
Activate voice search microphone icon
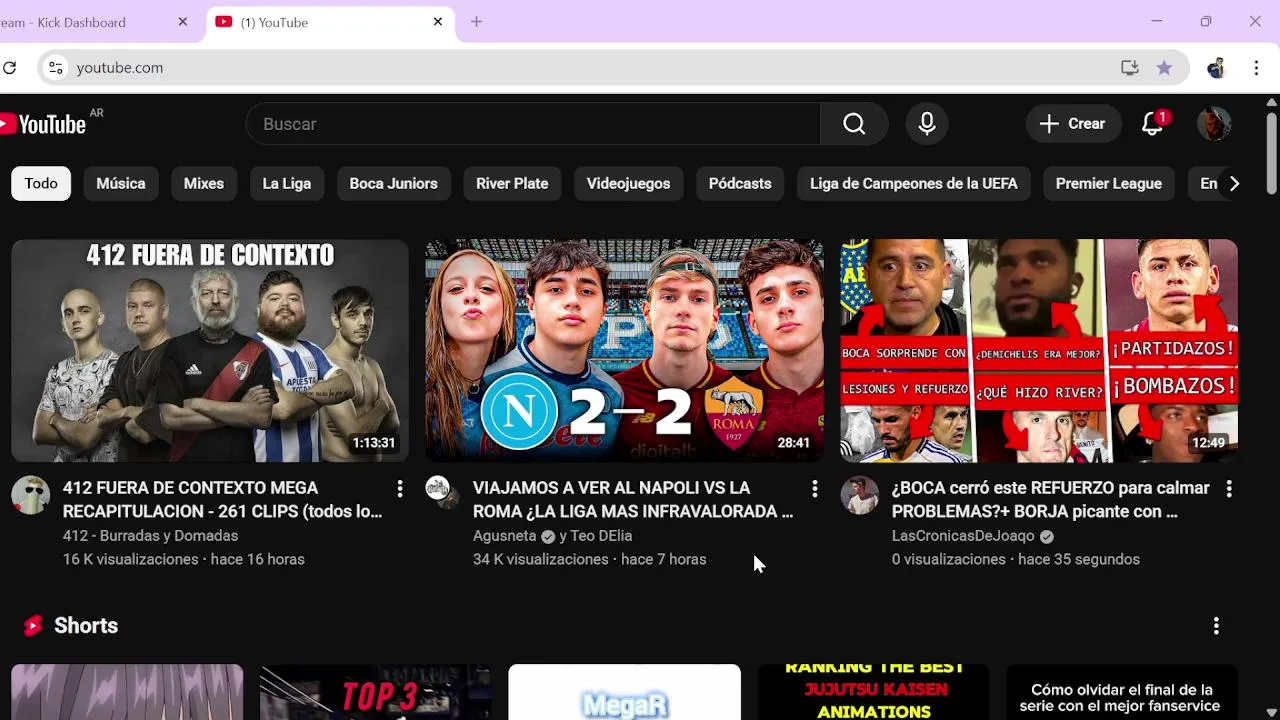[927, 124]
